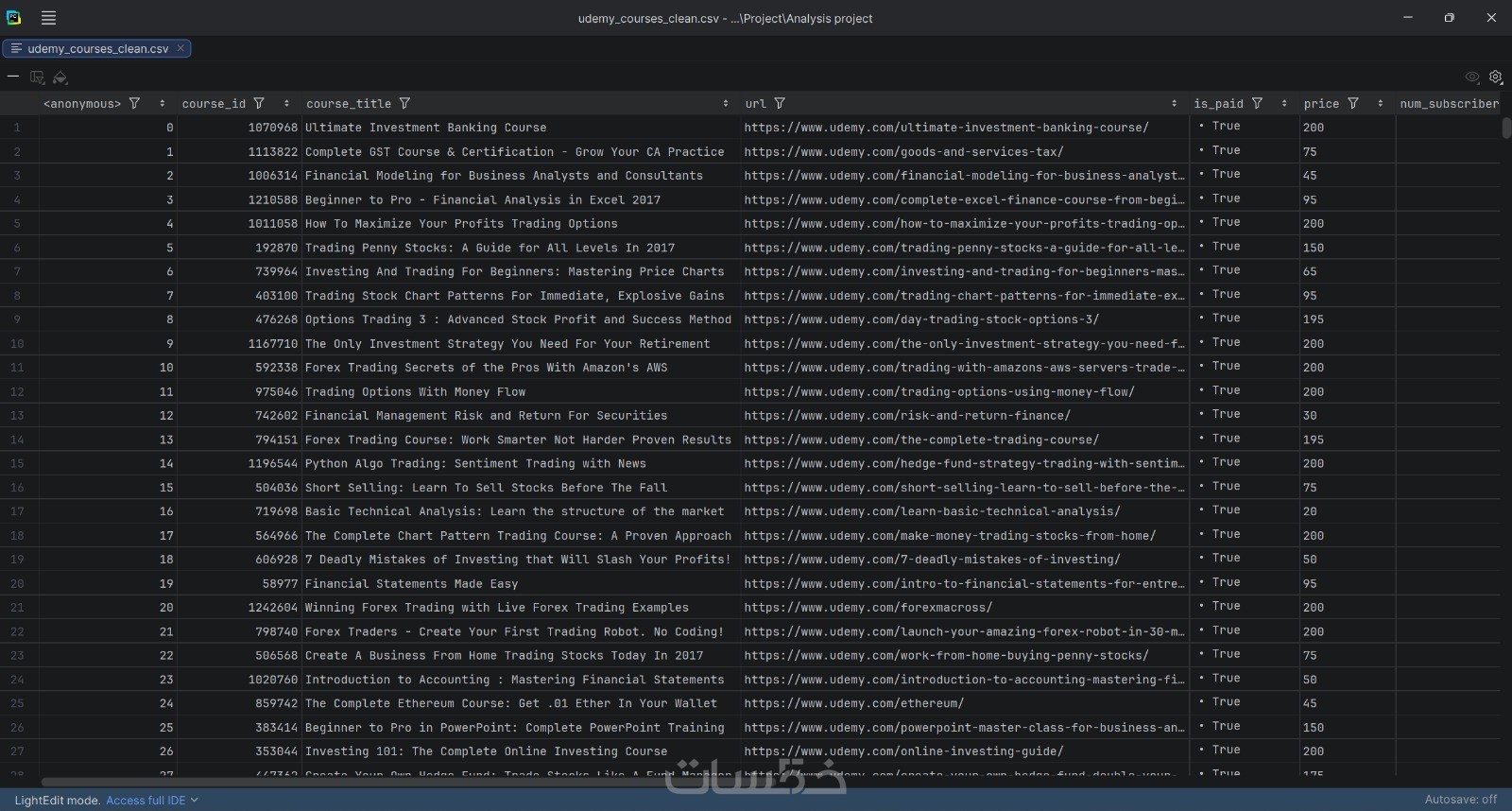Select row number 14 header

click(x=17, y=440)
